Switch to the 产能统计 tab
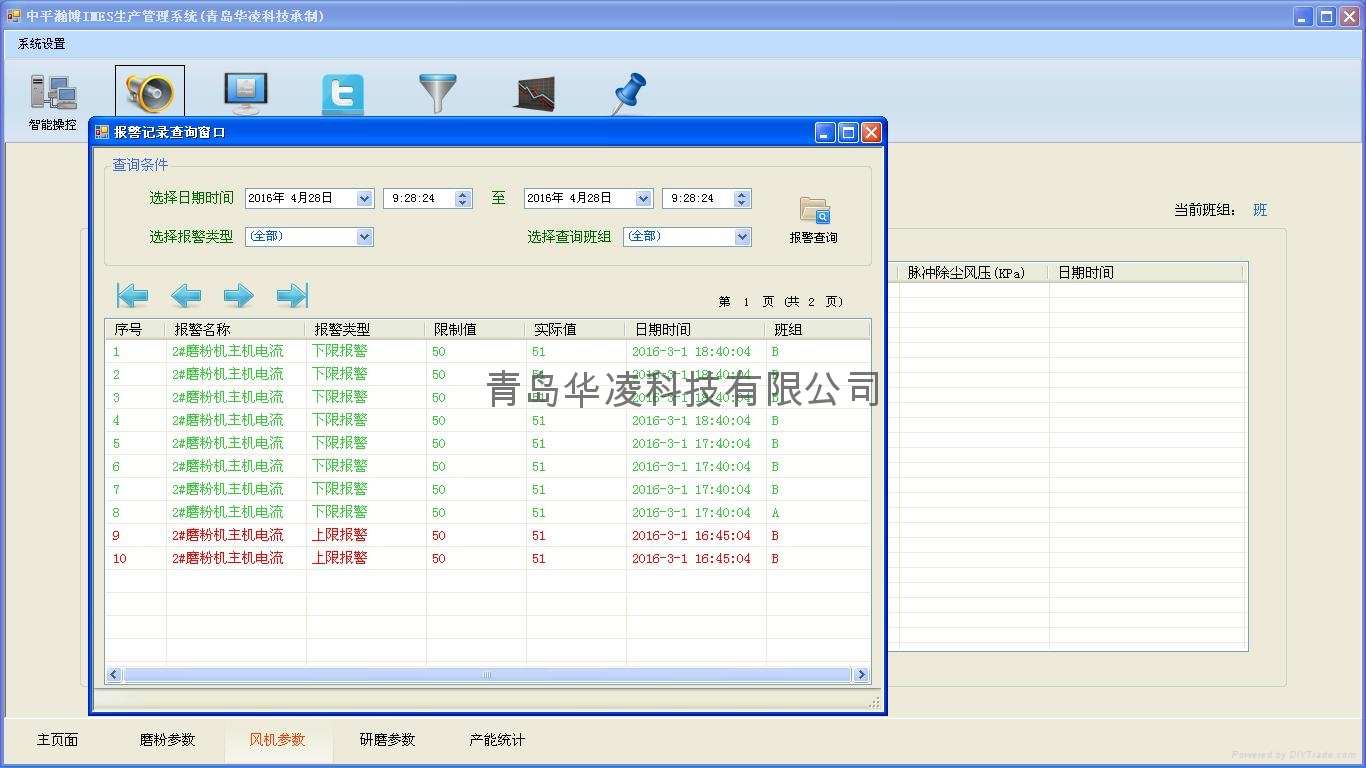The image size is (1366, 768). pyautogui.click(x=497, y=740)
